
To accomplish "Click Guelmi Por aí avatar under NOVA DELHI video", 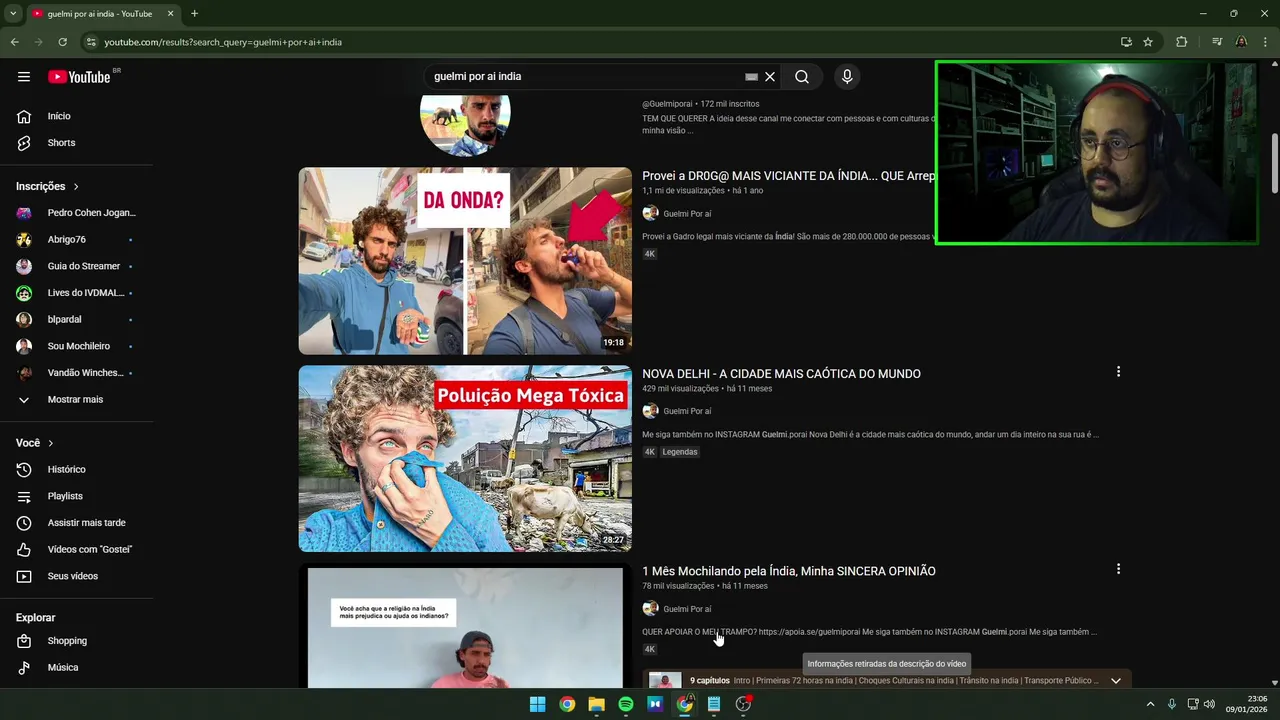I will coord(650,411).
